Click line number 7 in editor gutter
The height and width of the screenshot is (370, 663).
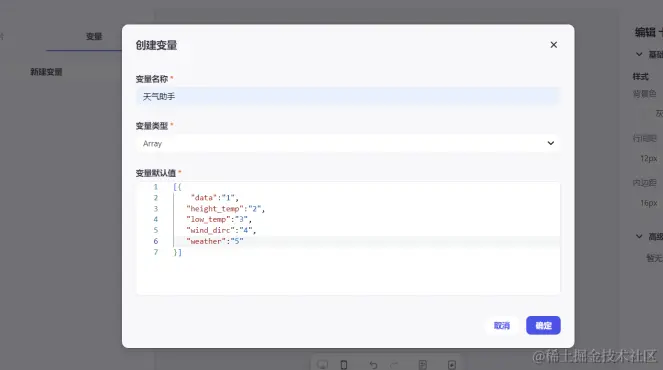[x=156, y=252]
